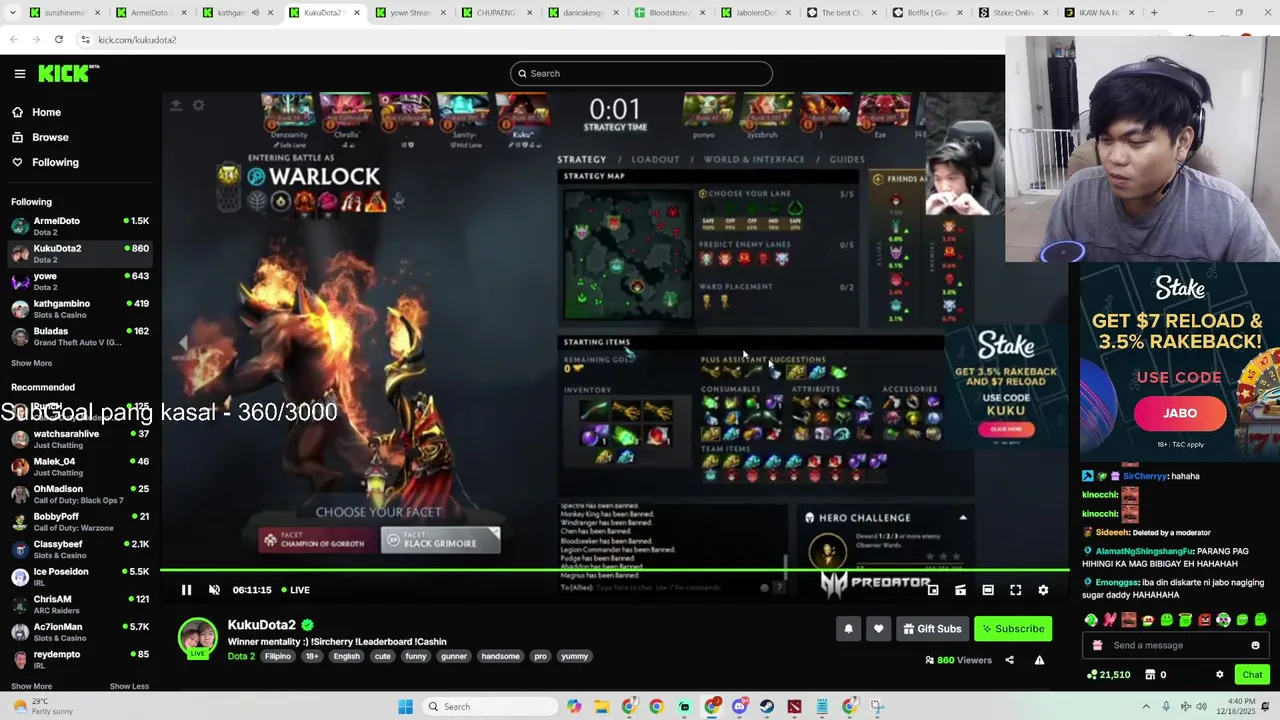Enter fullscreen in video player
The image size is (1280, 720).
pyautogui.click(x=1015, y=590)
